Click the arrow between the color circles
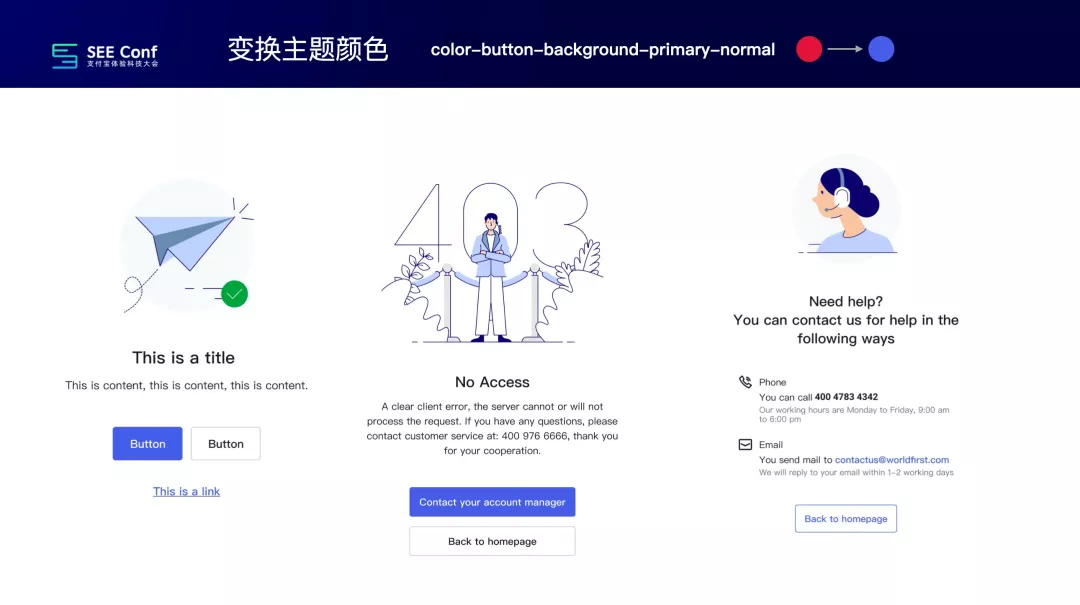 click(845, 49)
